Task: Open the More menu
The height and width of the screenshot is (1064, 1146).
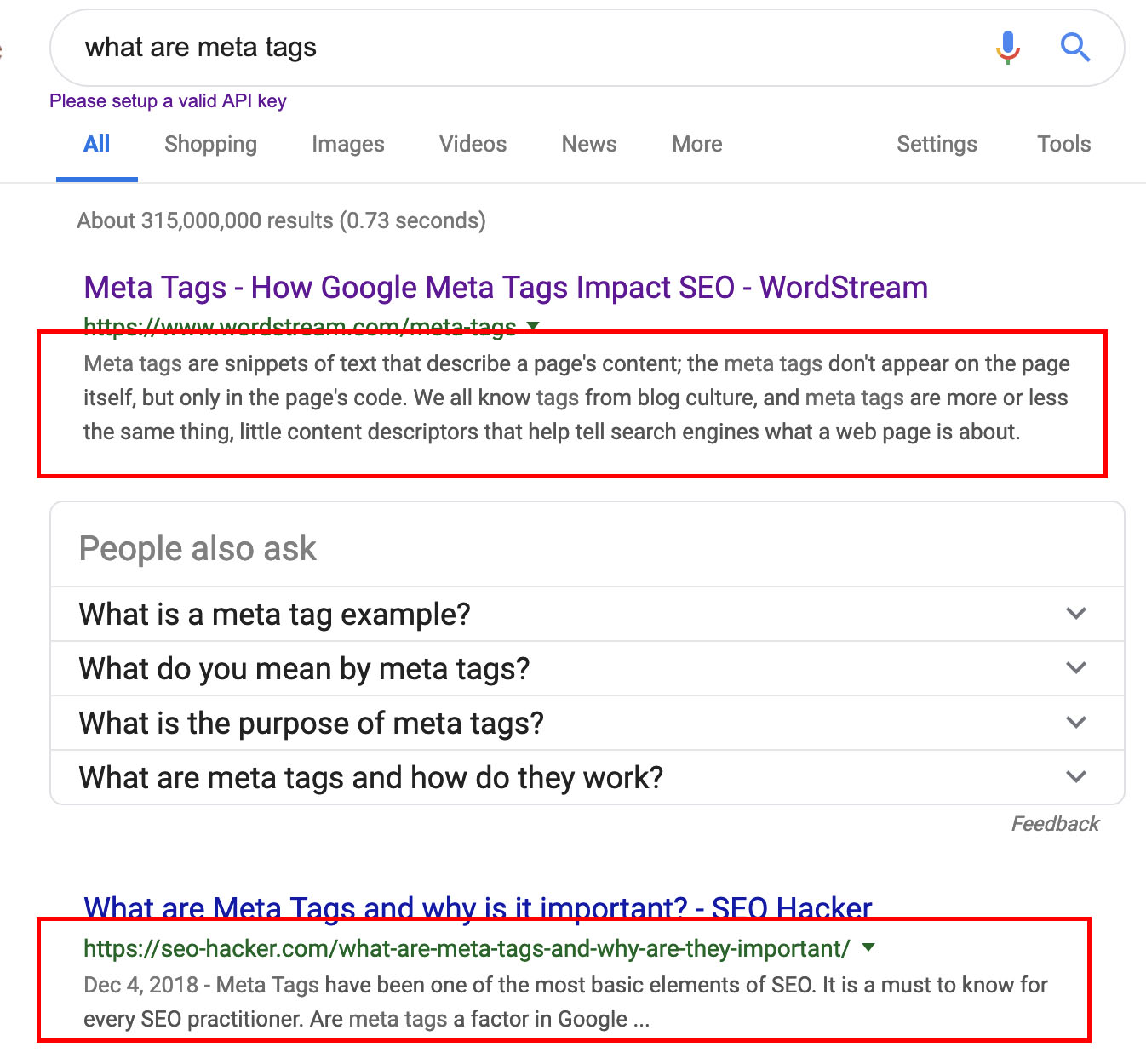Action: (696, 144)
